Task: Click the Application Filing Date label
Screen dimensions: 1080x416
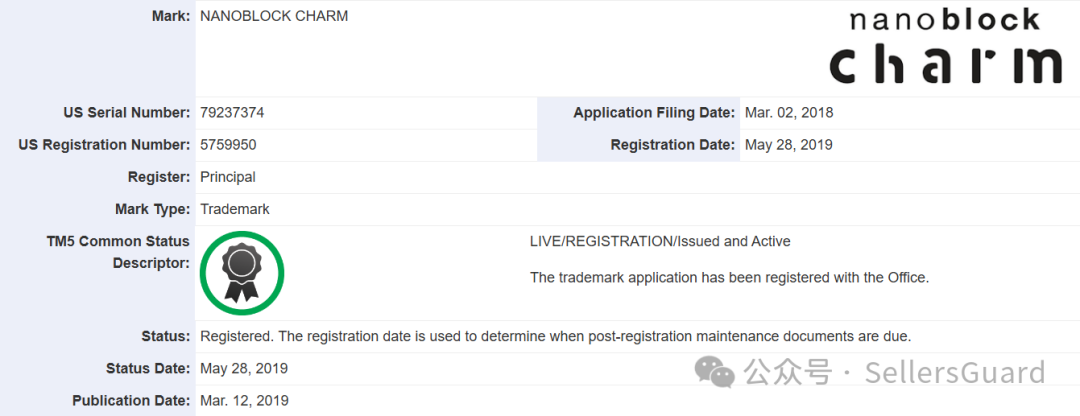Action: pyautogui.click(x=654, y=113)
